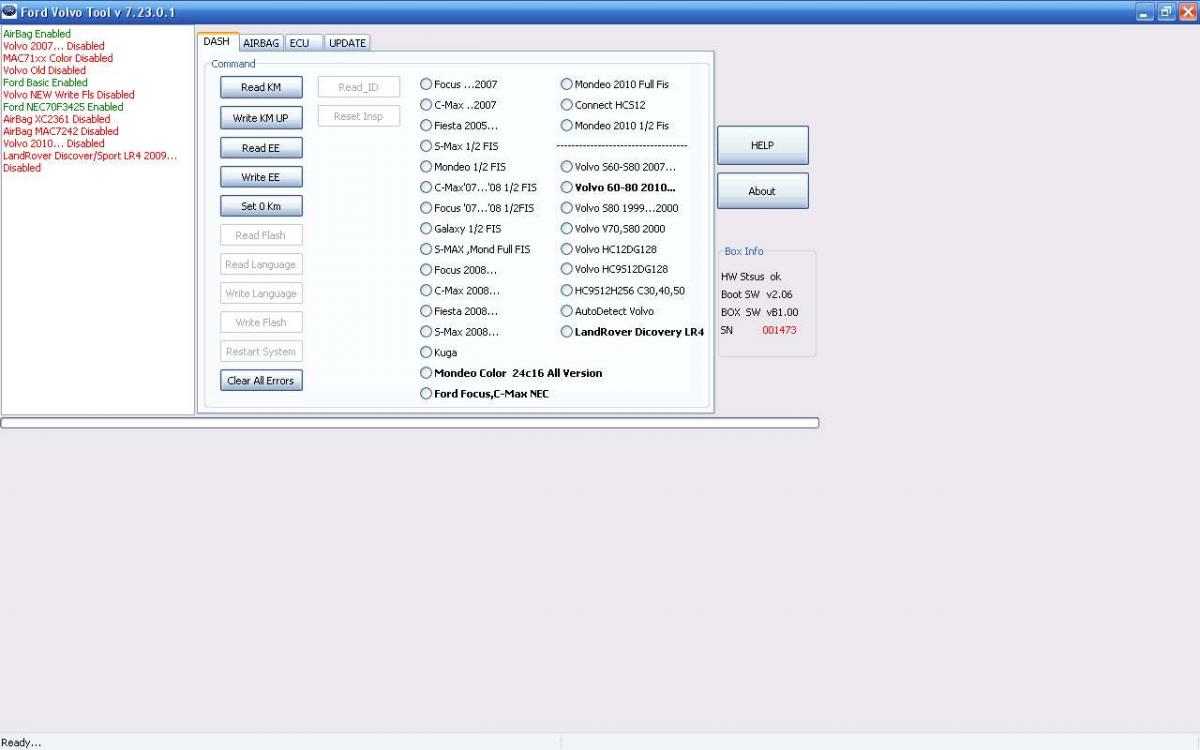Click the progress bar below the panel

410,423
